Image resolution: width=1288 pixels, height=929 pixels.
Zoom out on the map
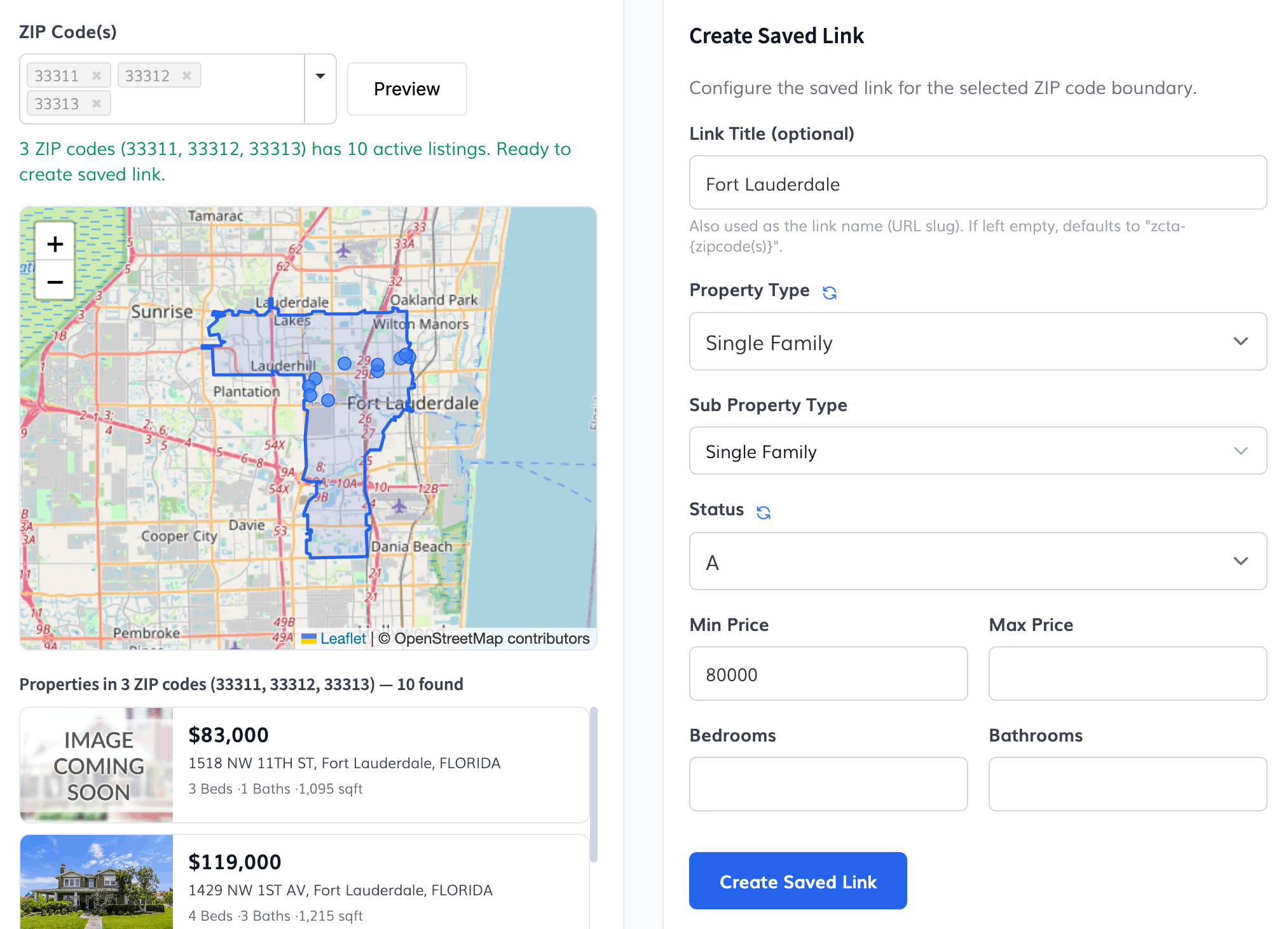tap(55, 281)
